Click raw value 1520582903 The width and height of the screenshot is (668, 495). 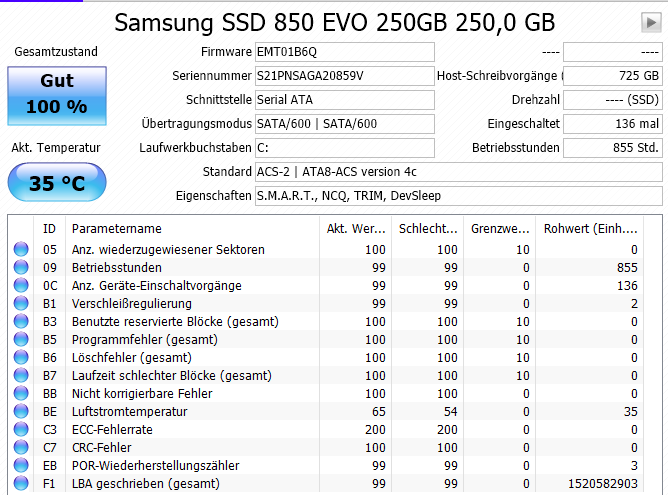[x=603, y=483]
